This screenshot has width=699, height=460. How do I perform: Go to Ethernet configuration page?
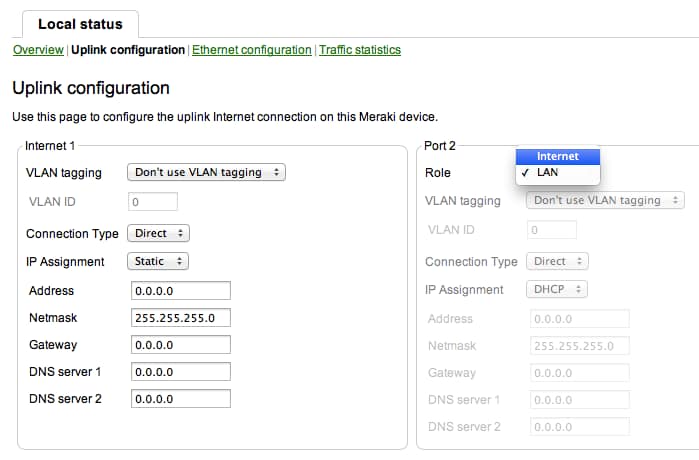(x=252, y=50)
